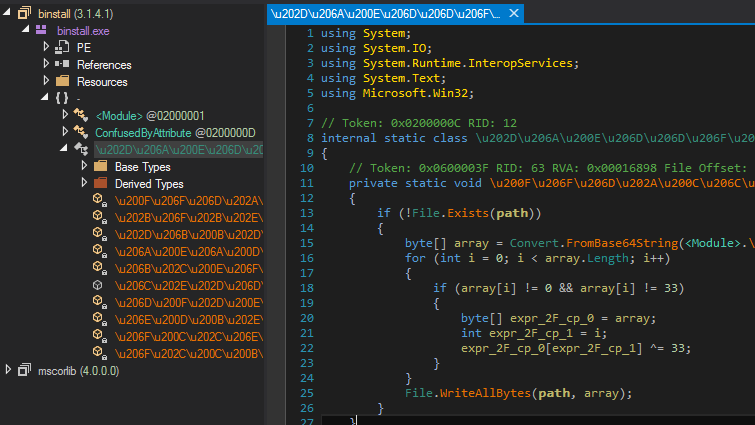Expand the References node
Screen dimensions: 755x425
[46, 63]
